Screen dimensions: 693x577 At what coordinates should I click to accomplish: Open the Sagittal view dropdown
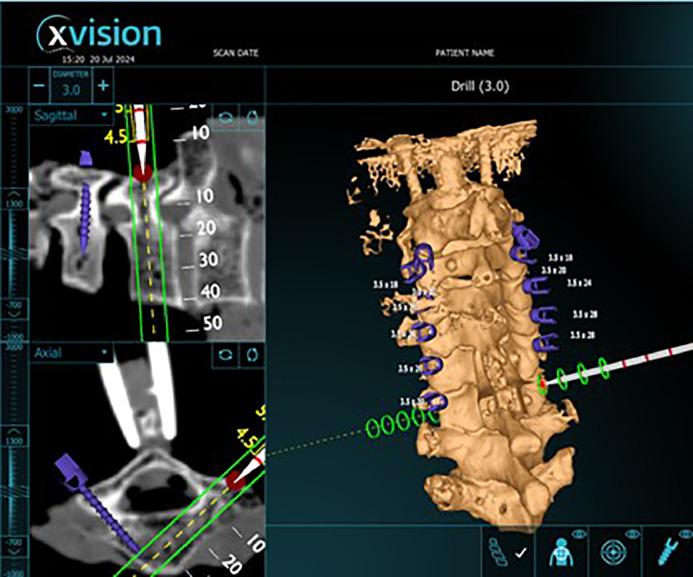pyautogui.click(x=71, y=116)
